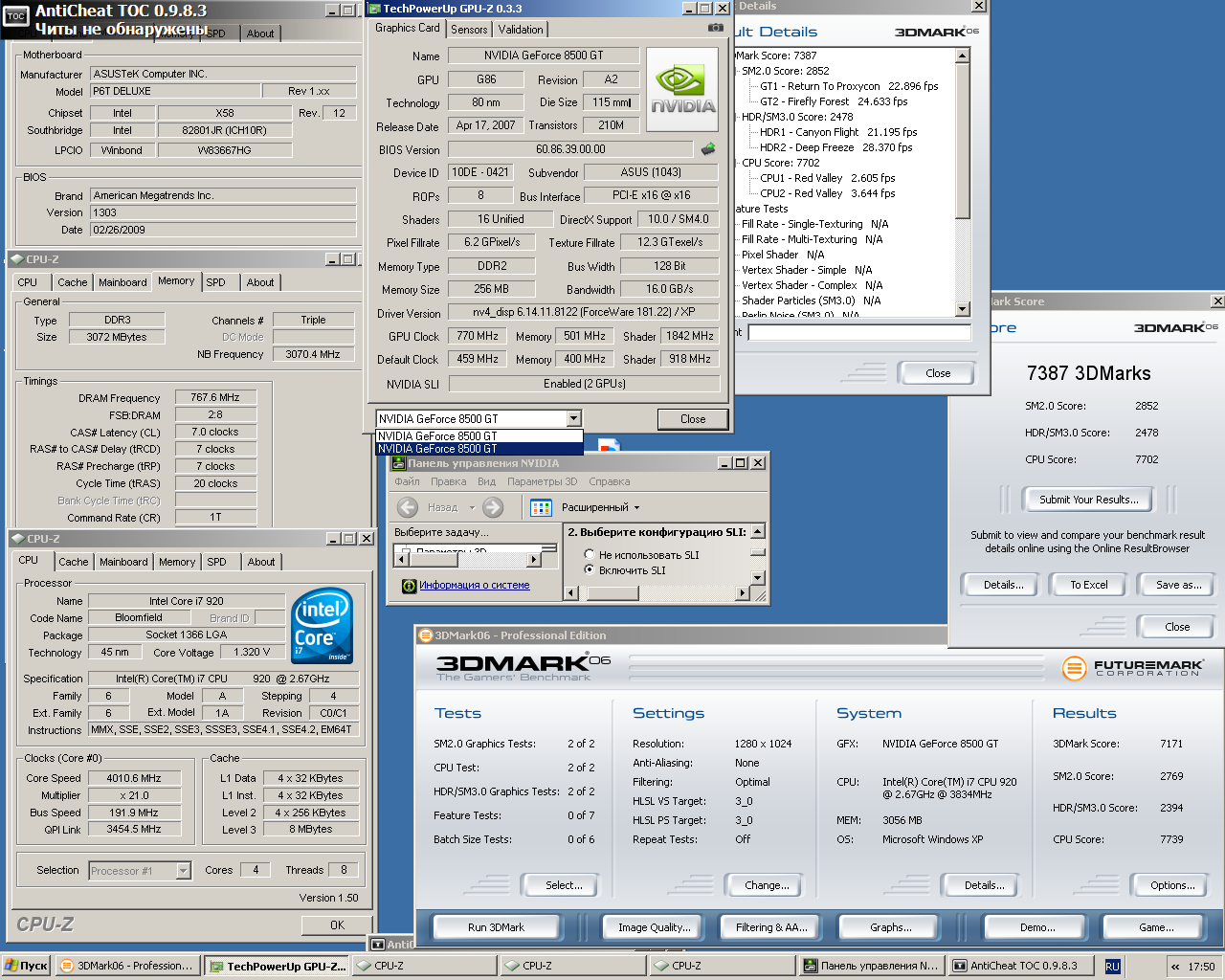Click the TechPowerUp GPU-Z title bar icon
1225x980 pixels.
click(x=374, y=9)
